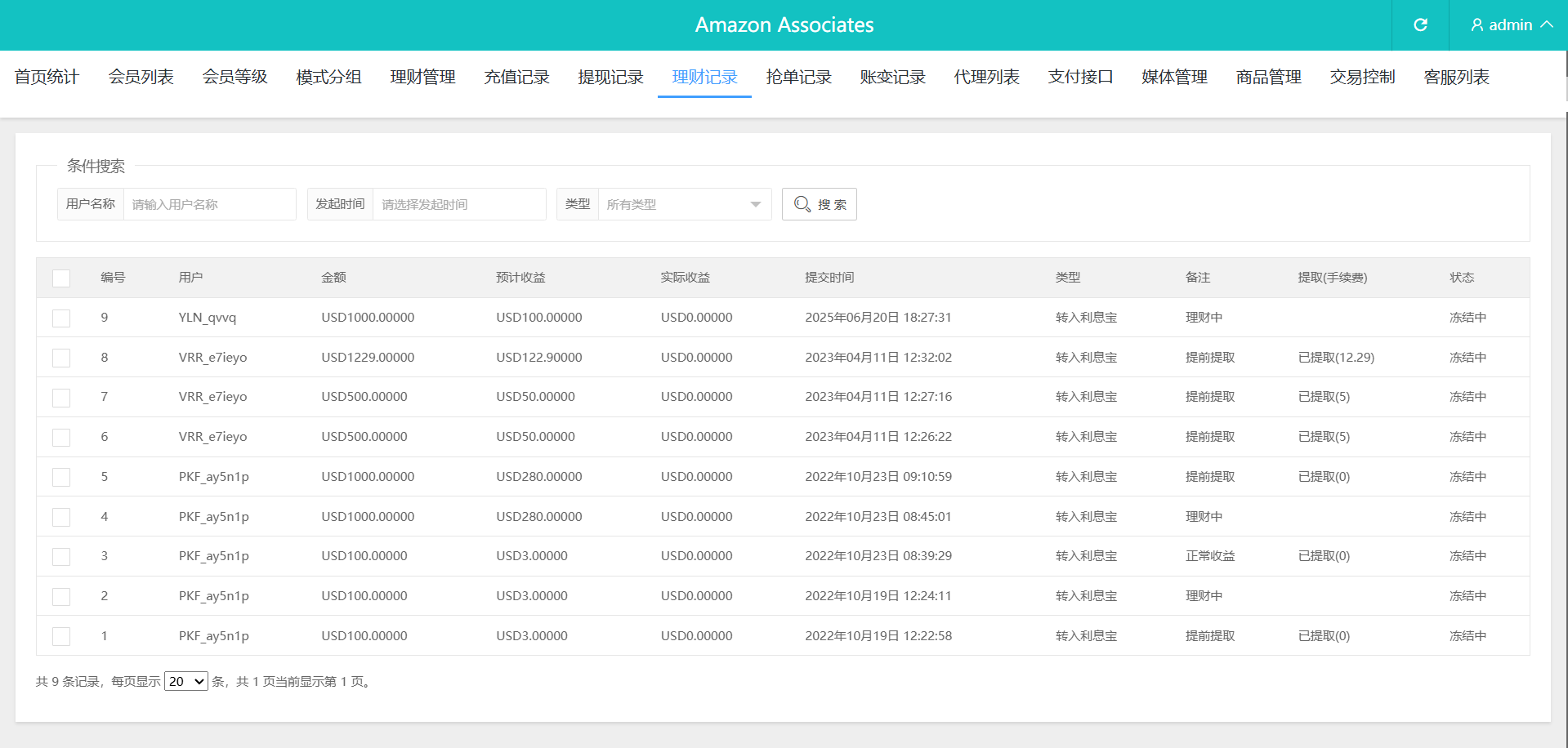
Task: Open the 理财管理 tab
Action: [422, 77]
